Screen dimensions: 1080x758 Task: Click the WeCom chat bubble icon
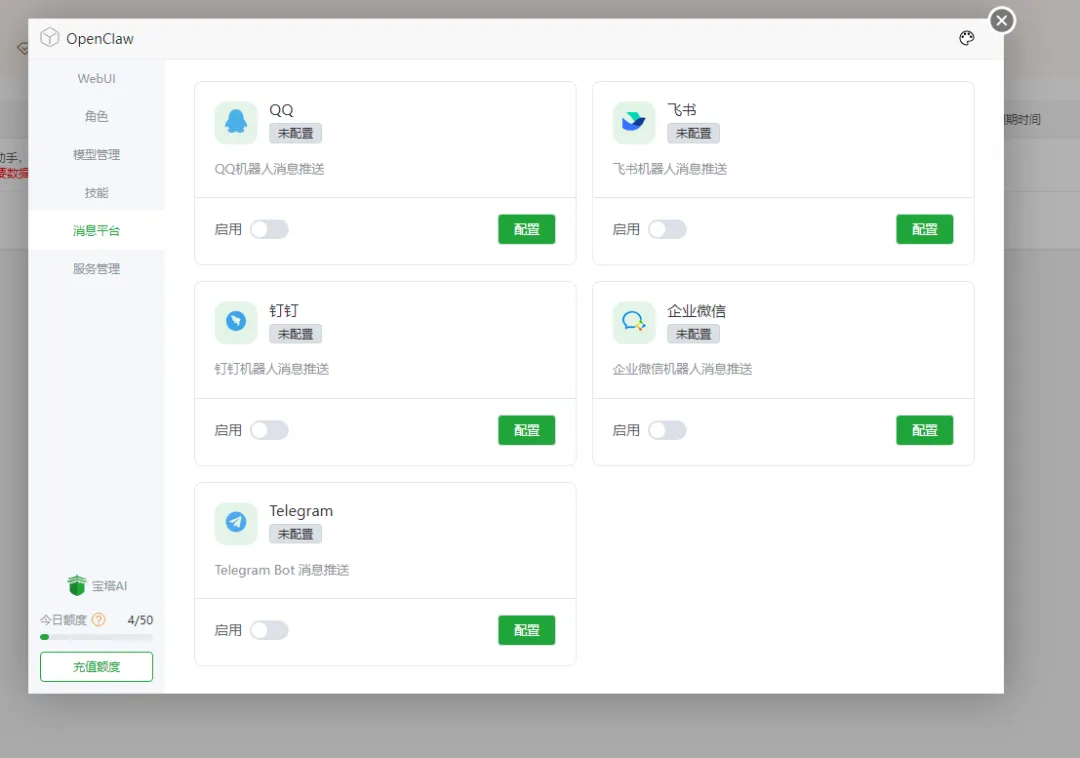point(634,322)
